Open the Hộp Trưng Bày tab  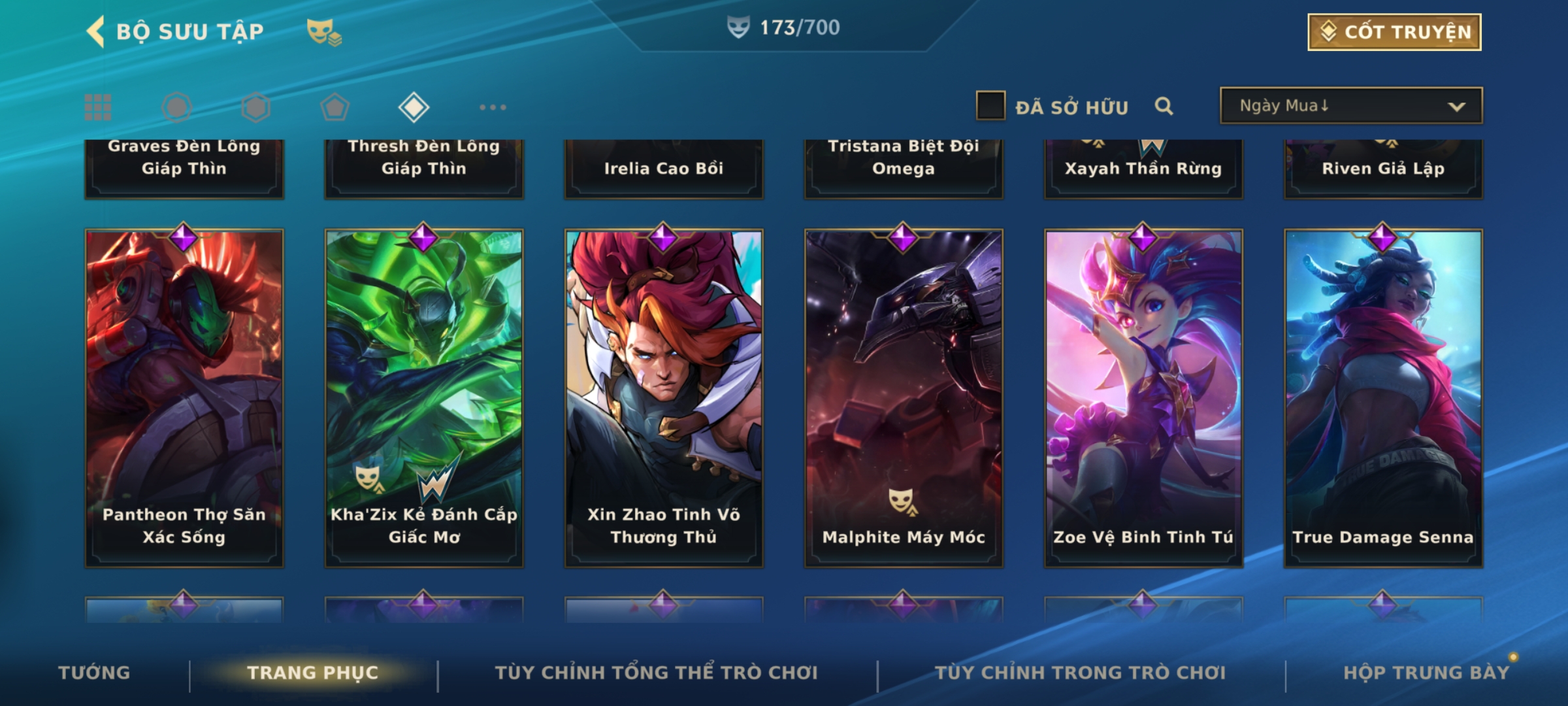[1426, 673]
